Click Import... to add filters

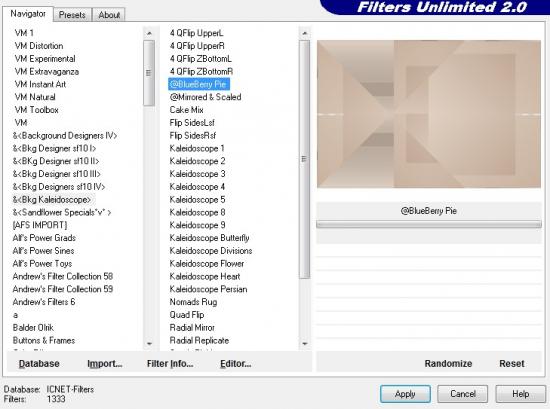click(x=105, y=363)
